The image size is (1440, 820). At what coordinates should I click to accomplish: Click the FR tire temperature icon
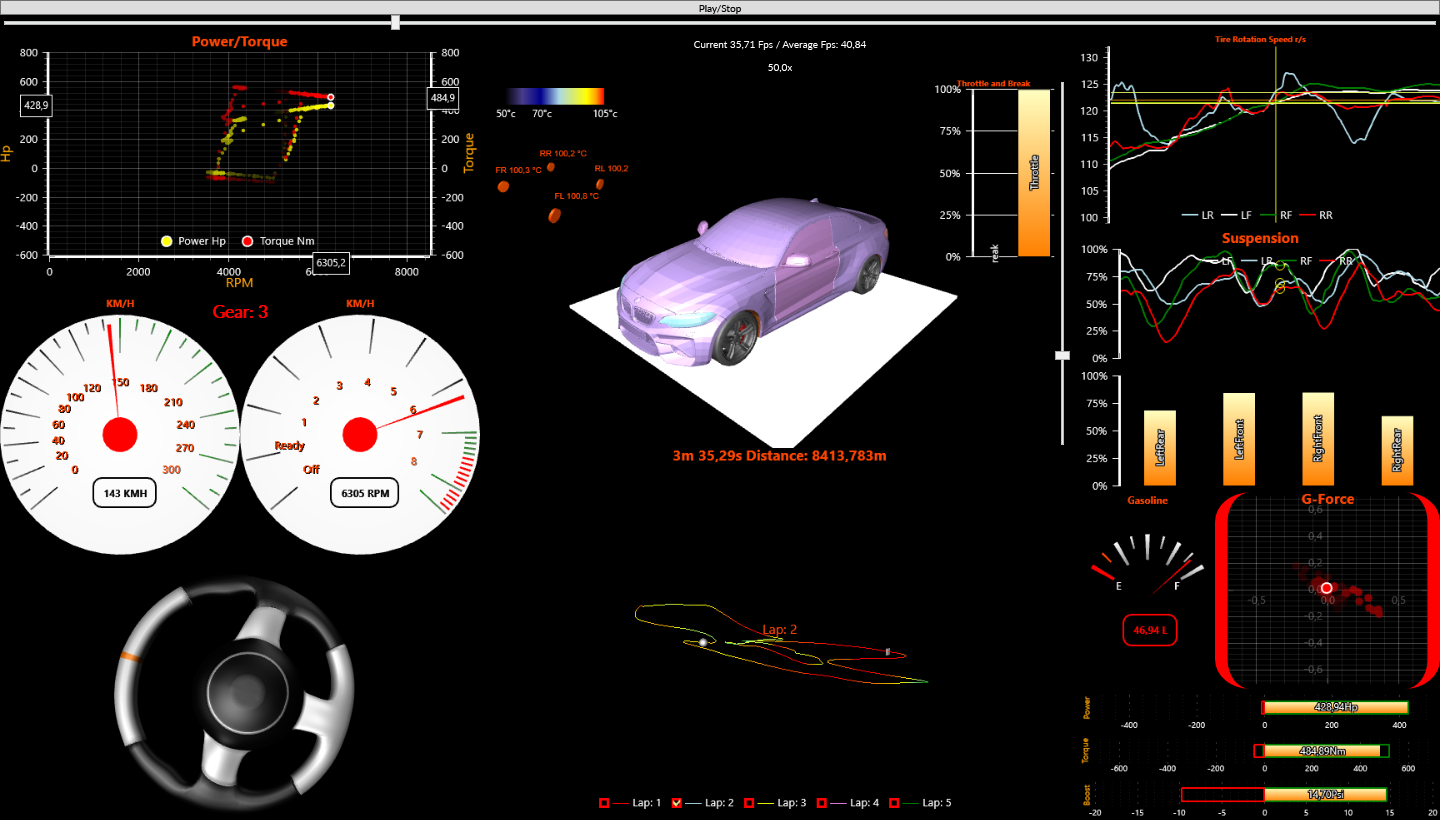(503, 187)
